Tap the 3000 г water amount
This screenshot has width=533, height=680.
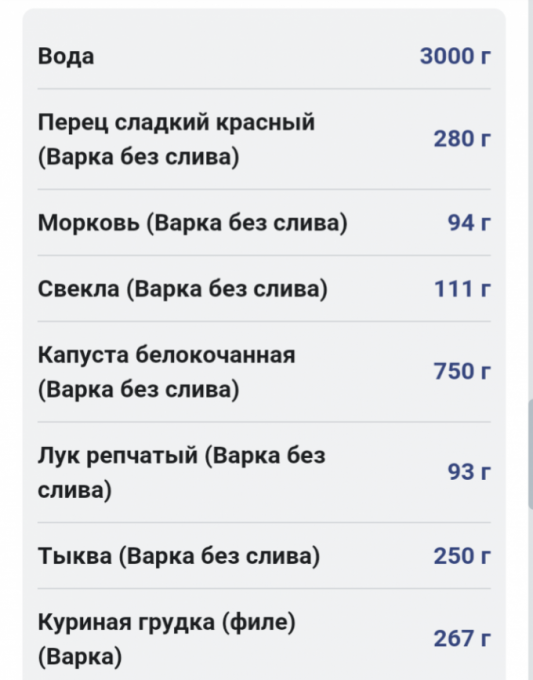tap(455, 56)
